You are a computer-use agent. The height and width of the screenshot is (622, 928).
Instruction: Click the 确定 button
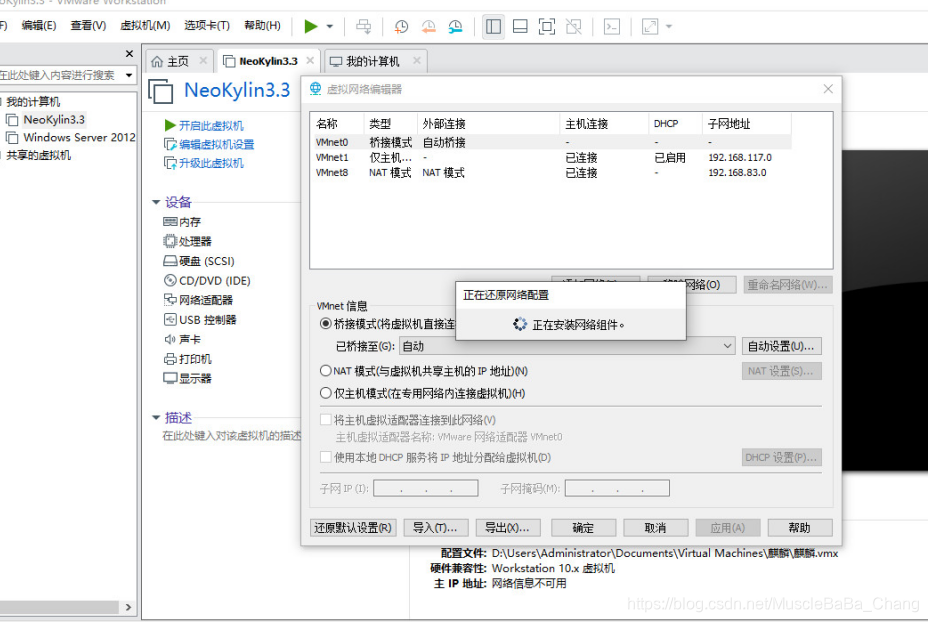pyautogui.click(x=583, y=528)
